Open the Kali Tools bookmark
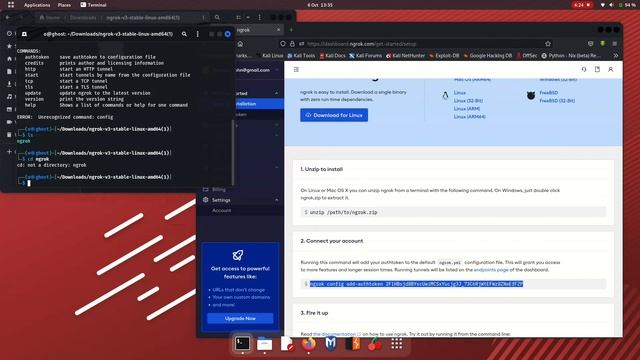640x360 pixels. 301,56
